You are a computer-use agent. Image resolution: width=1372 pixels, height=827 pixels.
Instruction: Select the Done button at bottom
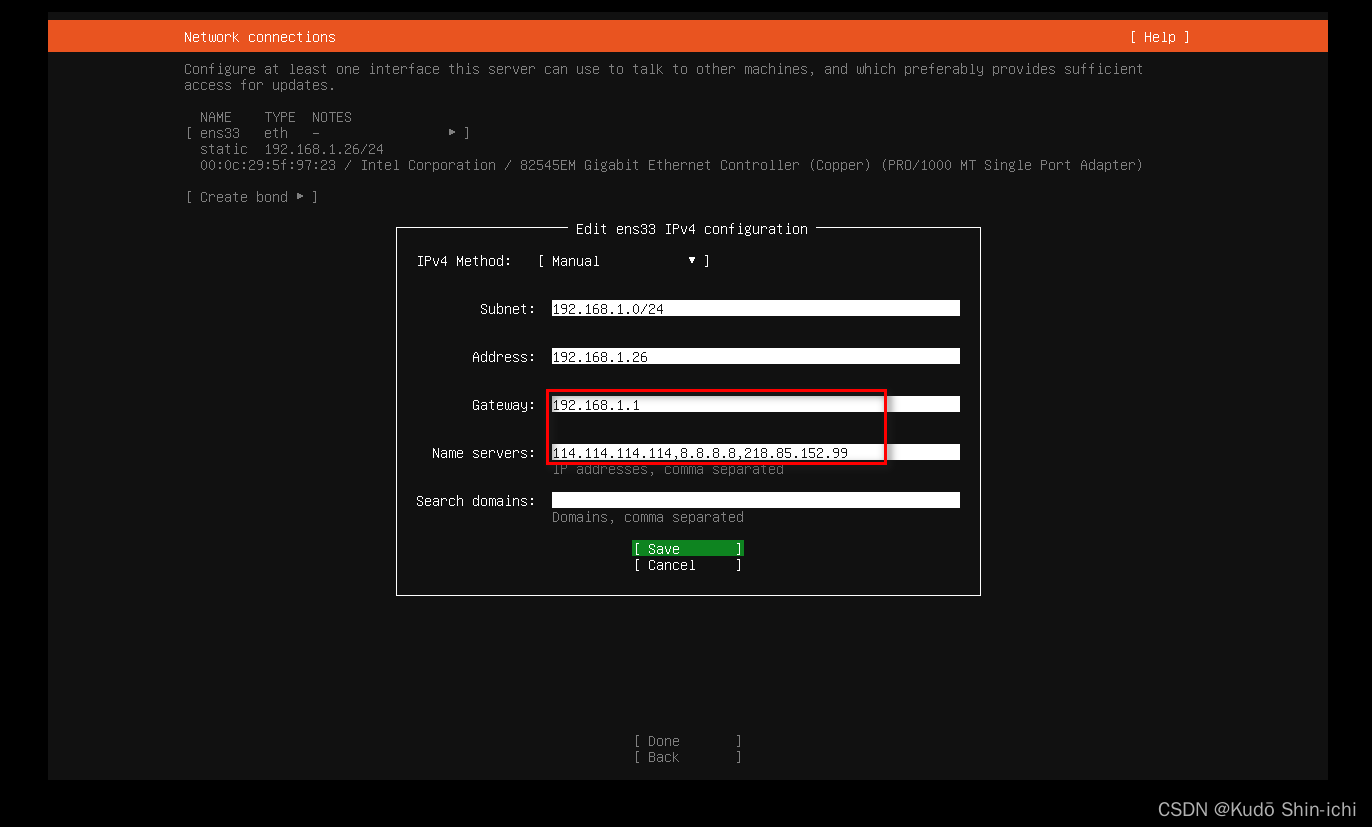(687, 741)
